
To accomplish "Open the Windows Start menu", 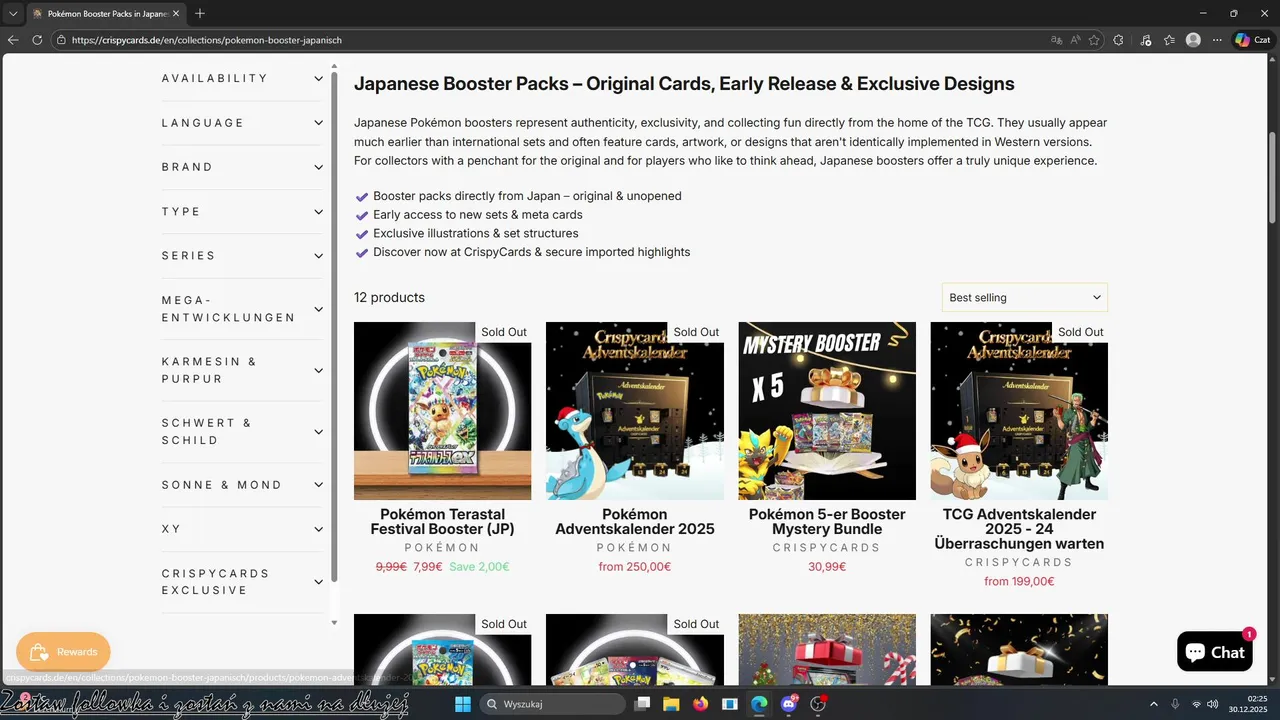I will point(463,704).
